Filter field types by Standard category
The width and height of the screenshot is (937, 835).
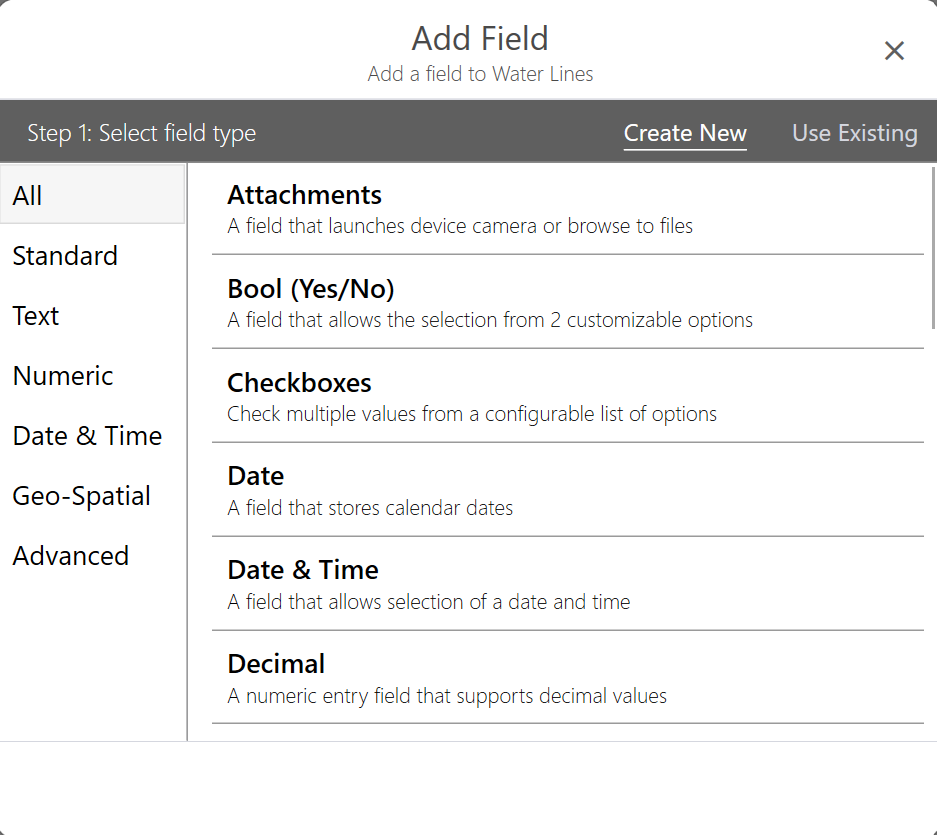coord(65,256)
